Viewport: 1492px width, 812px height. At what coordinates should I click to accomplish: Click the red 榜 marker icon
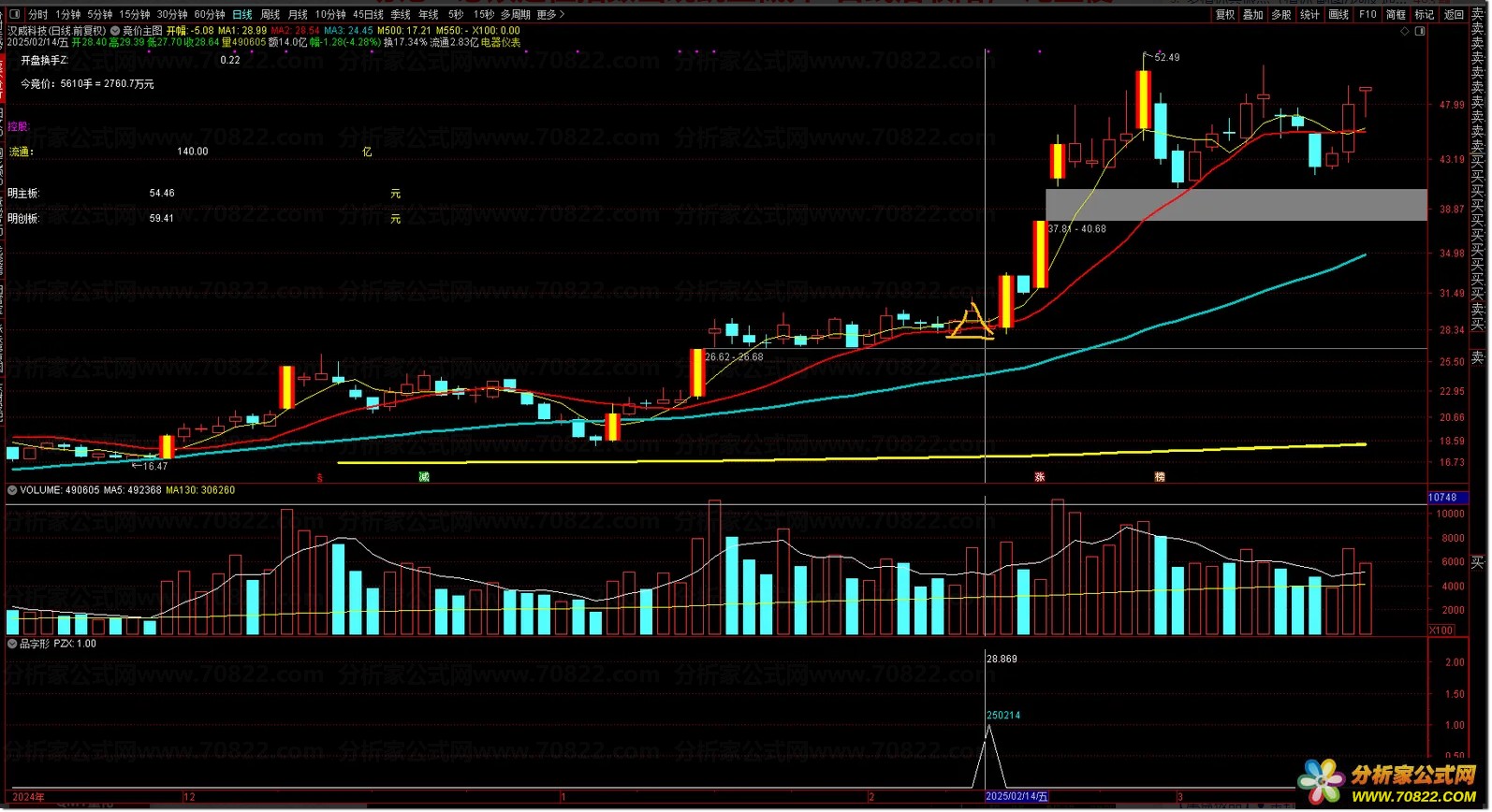tap(1160, 477)
